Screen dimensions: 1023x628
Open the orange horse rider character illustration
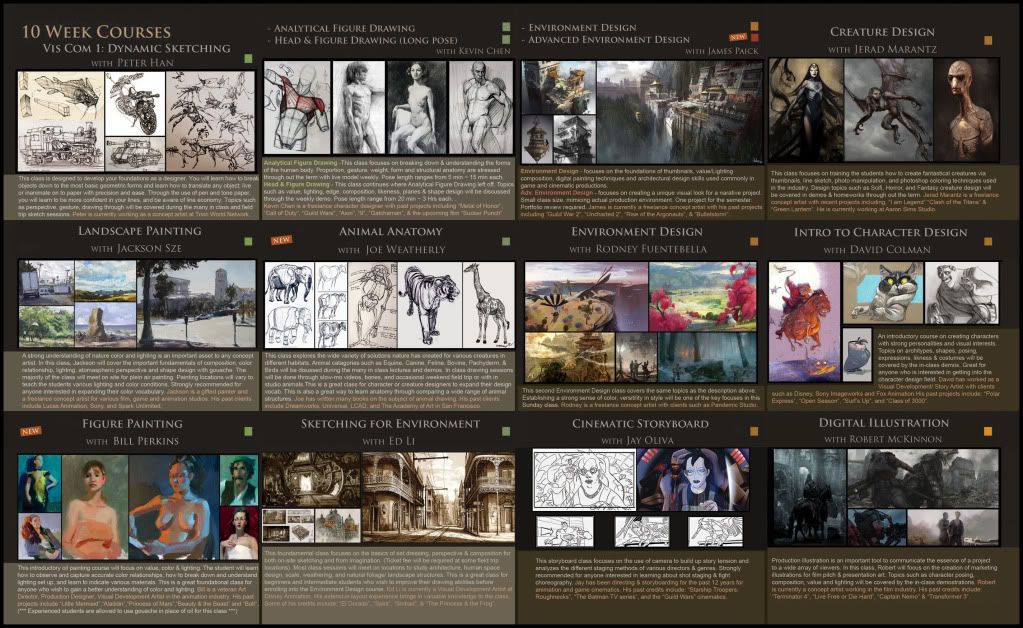(x=804, y=321)
